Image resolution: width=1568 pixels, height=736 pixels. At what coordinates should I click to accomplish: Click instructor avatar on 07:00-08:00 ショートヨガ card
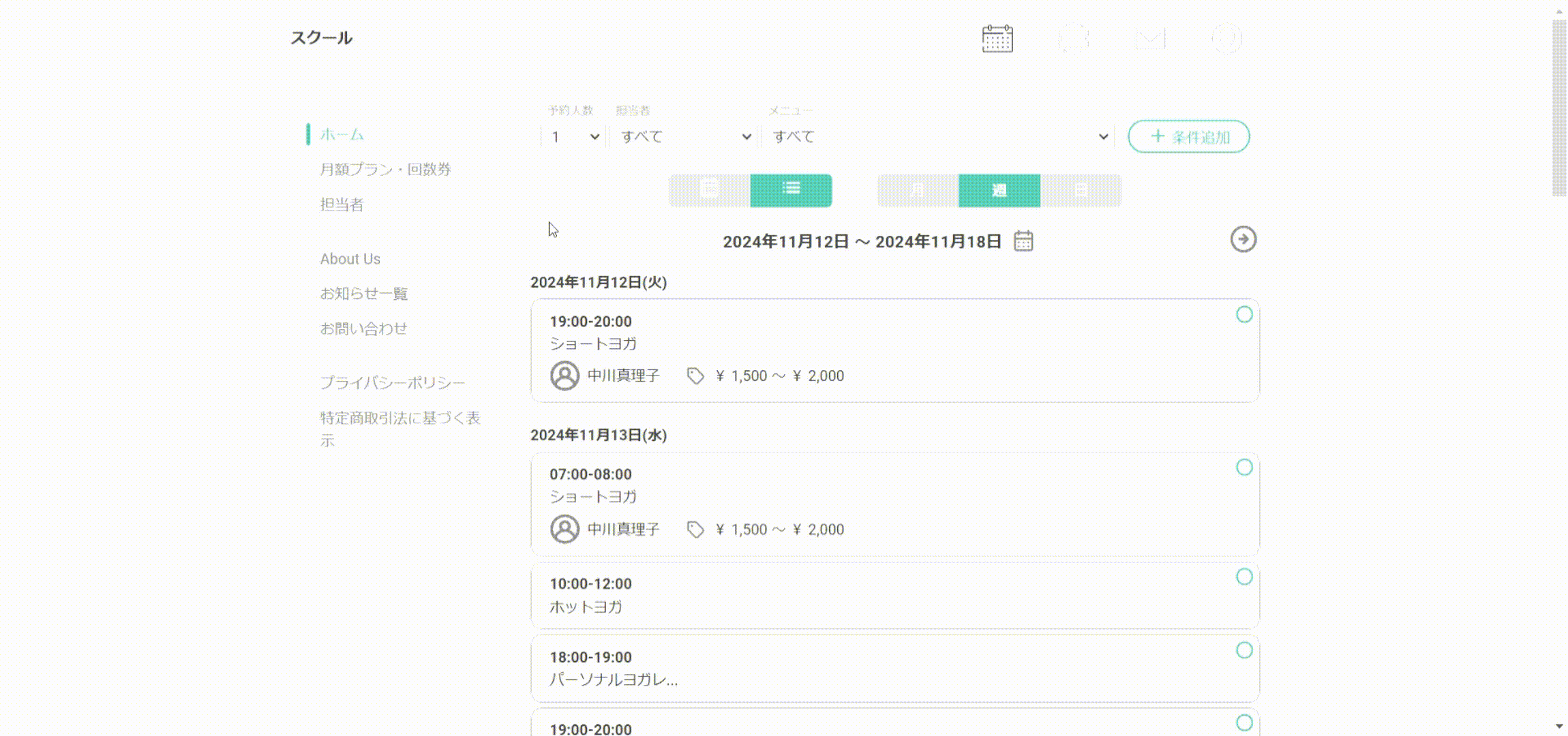[x=564, y=529]
